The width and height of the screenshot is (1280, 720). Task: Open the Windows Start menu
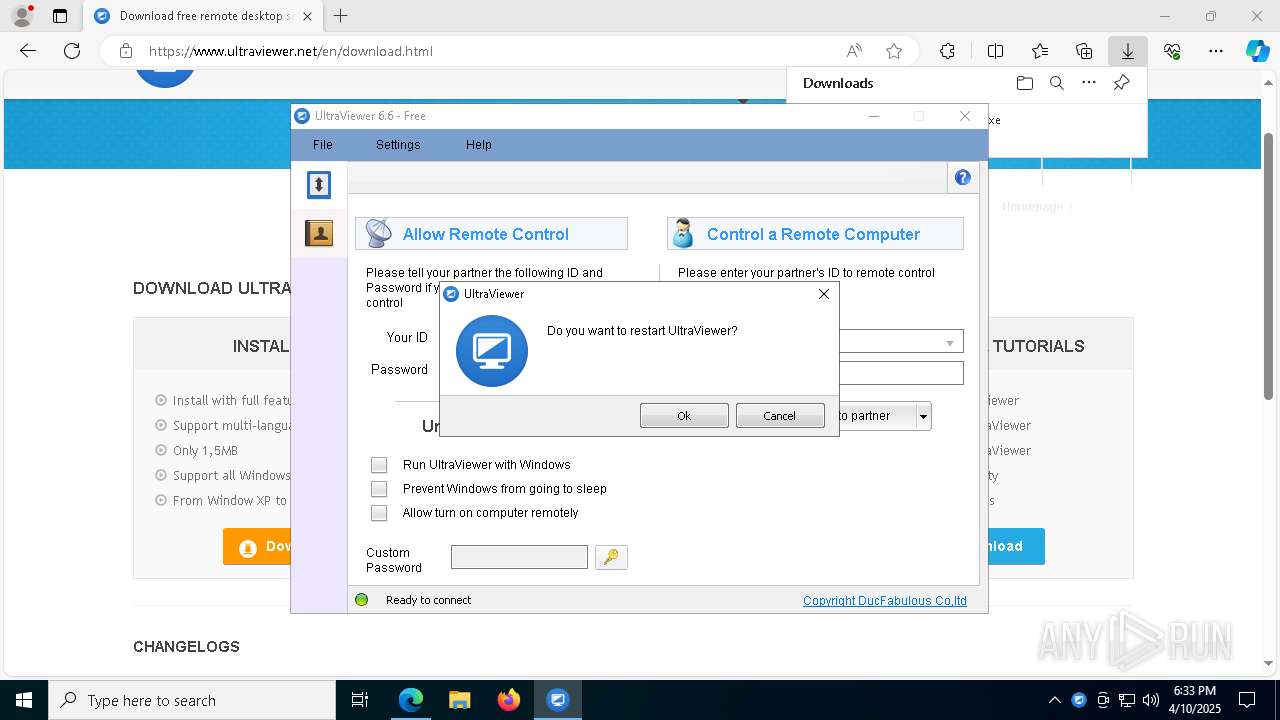click(x=24, y=700)
